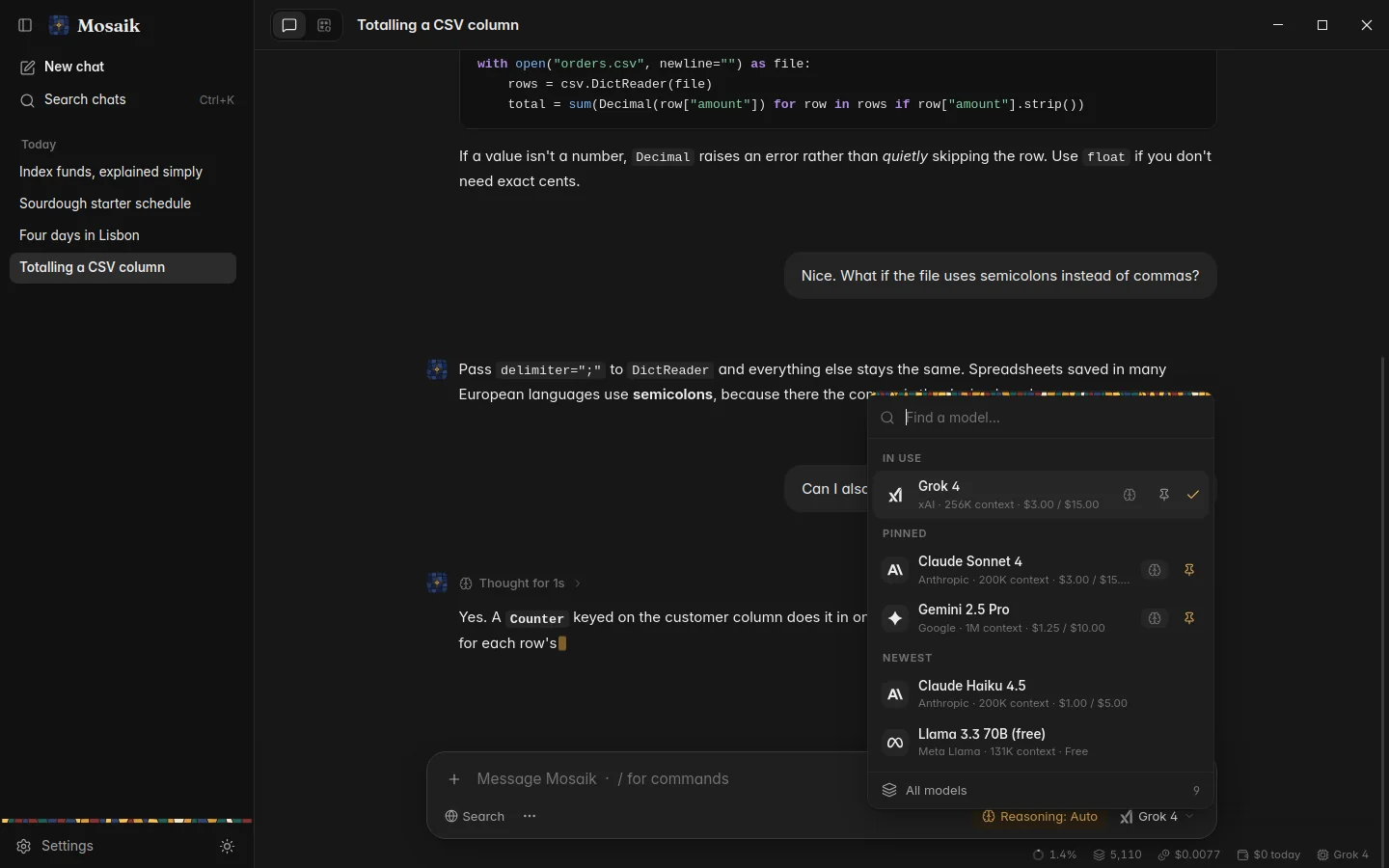
Task: Toggle reasoning brain icon for Claude Sonnet 4
Action: coord(1155,570)
